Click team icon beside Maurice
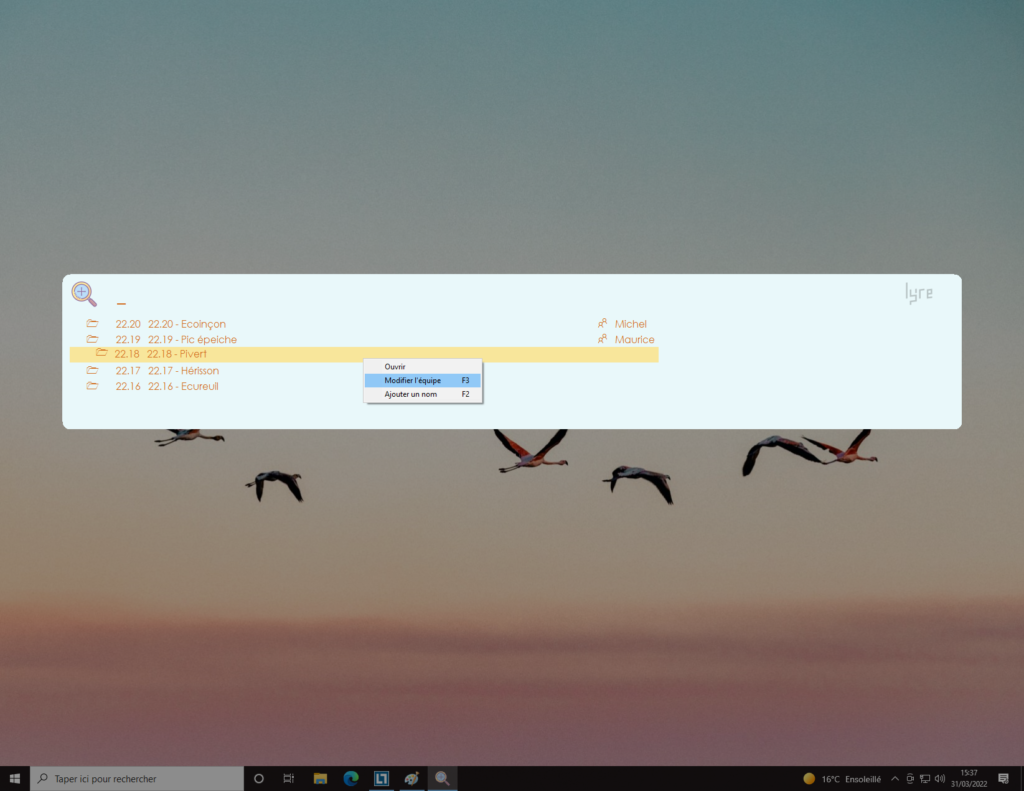This screenshot has width=1024, height=791. [x=602, y=339]
